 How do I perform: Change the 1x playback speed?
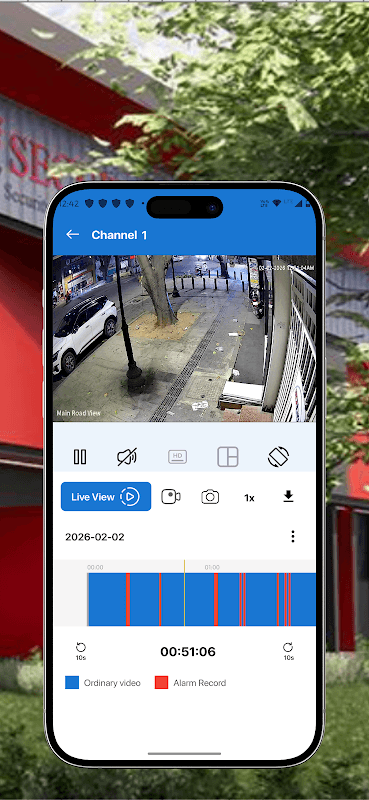point(249,497)
